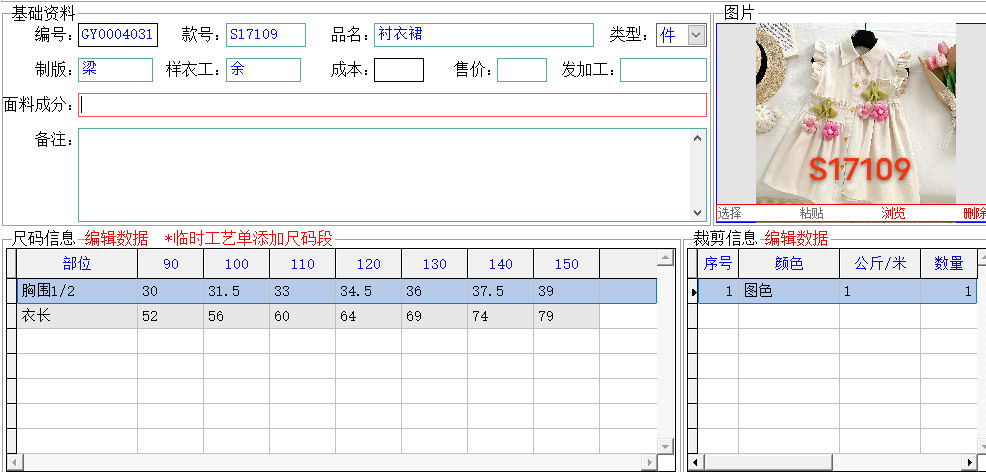
Task: Click the 编辑数据 link beside 裁剪信息
Action: point(796,239)
